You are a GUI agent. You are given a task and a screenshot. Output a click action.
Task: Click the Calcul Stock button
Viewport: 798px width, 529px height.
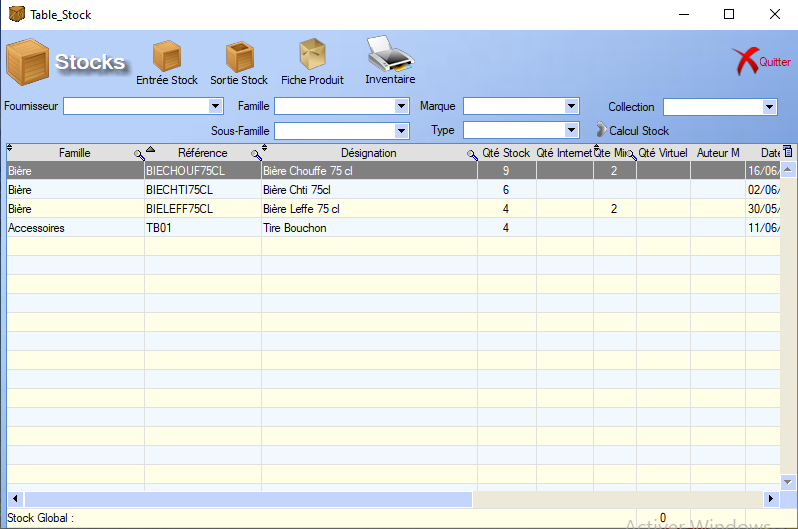click(x=632, y=131)
